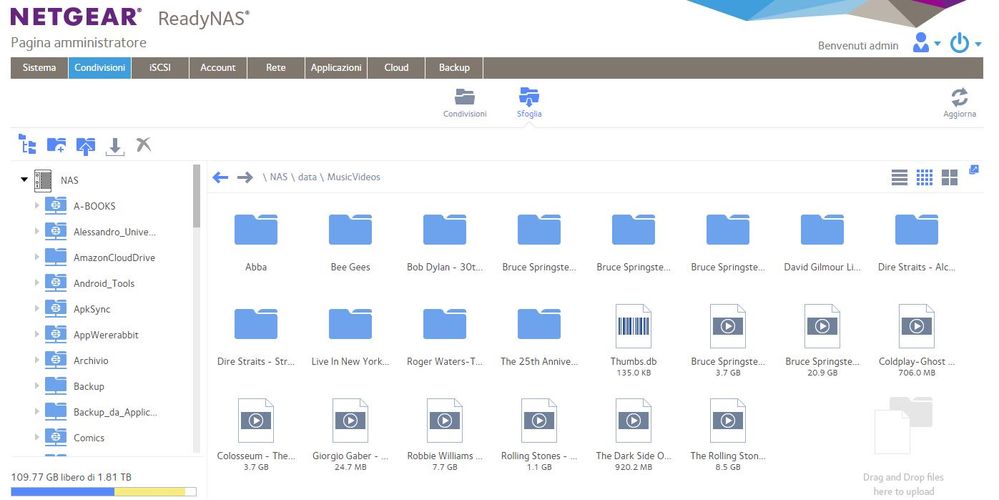Open the Rete tab
Screen dimensions: 999x500
pyautogui.click(x=275, y=68)
